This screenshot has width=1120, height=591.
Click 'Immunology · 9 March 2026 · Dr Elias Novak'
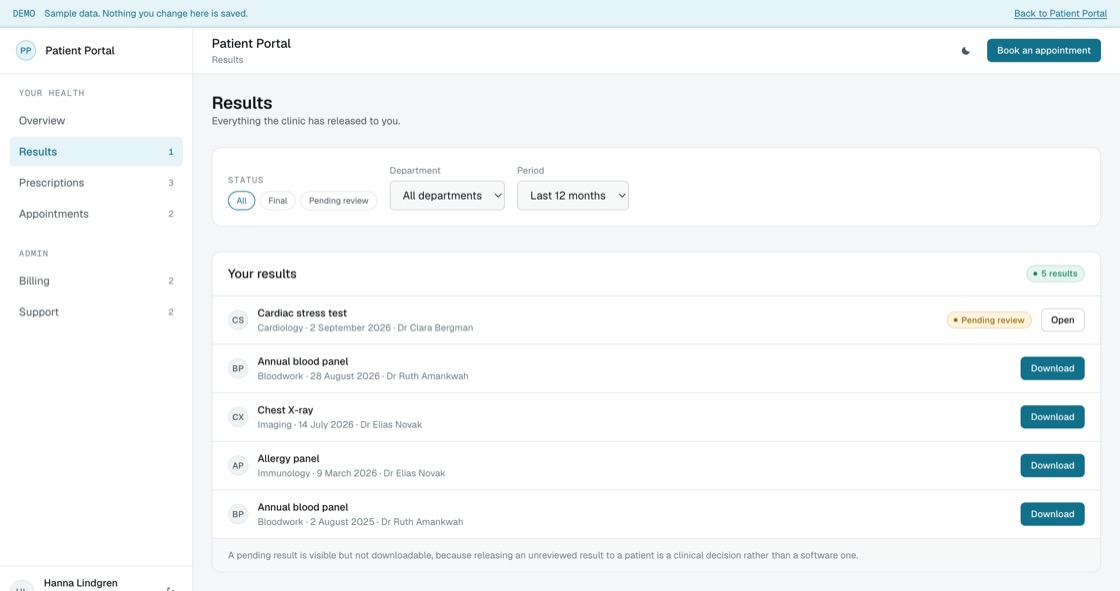[x=351, y=473]
